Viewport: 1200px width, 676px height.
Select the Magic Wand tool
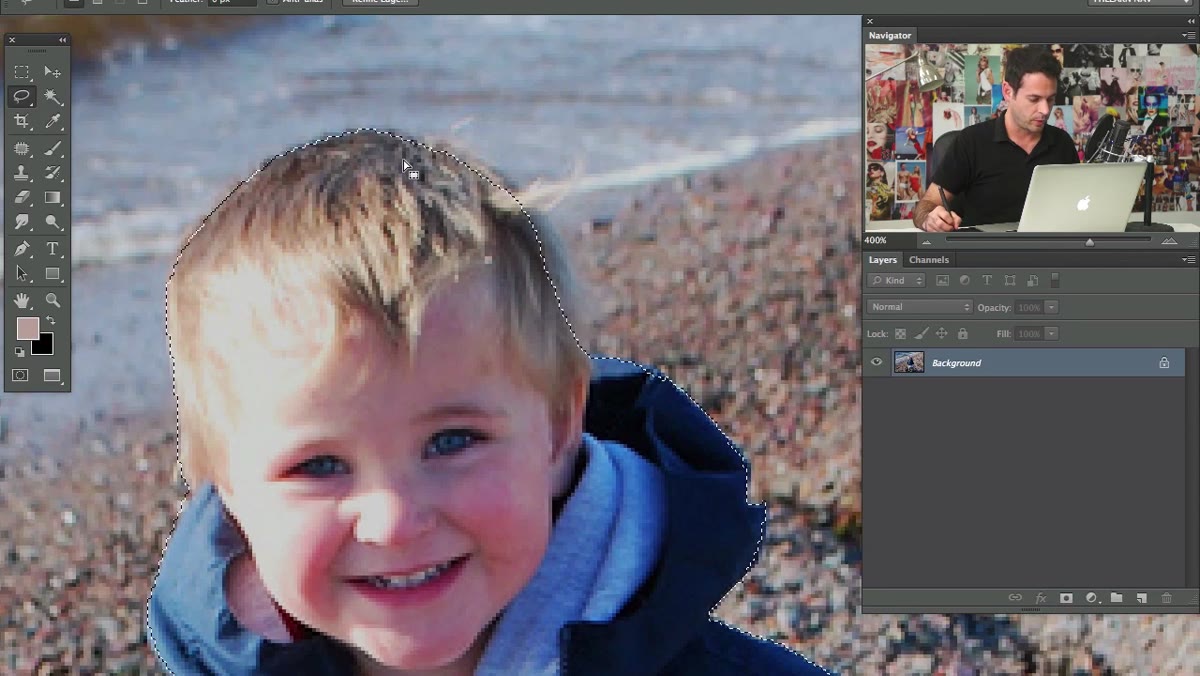coord(53,97)
